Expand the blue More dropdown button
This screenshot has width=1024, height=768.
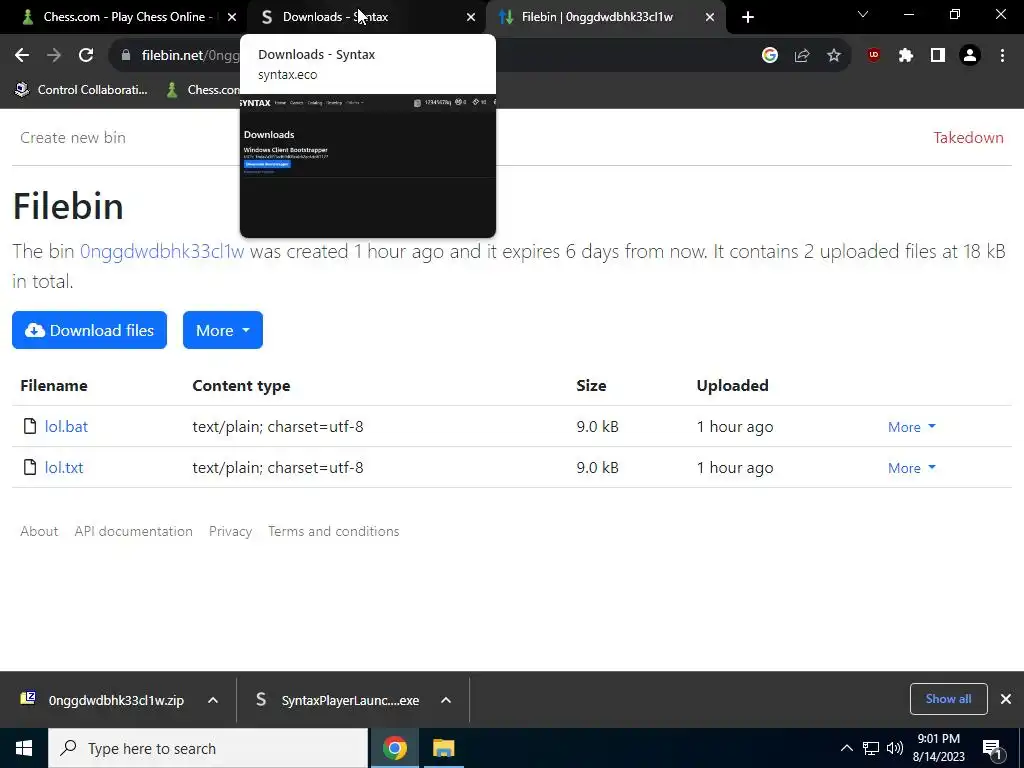[223, 330]
